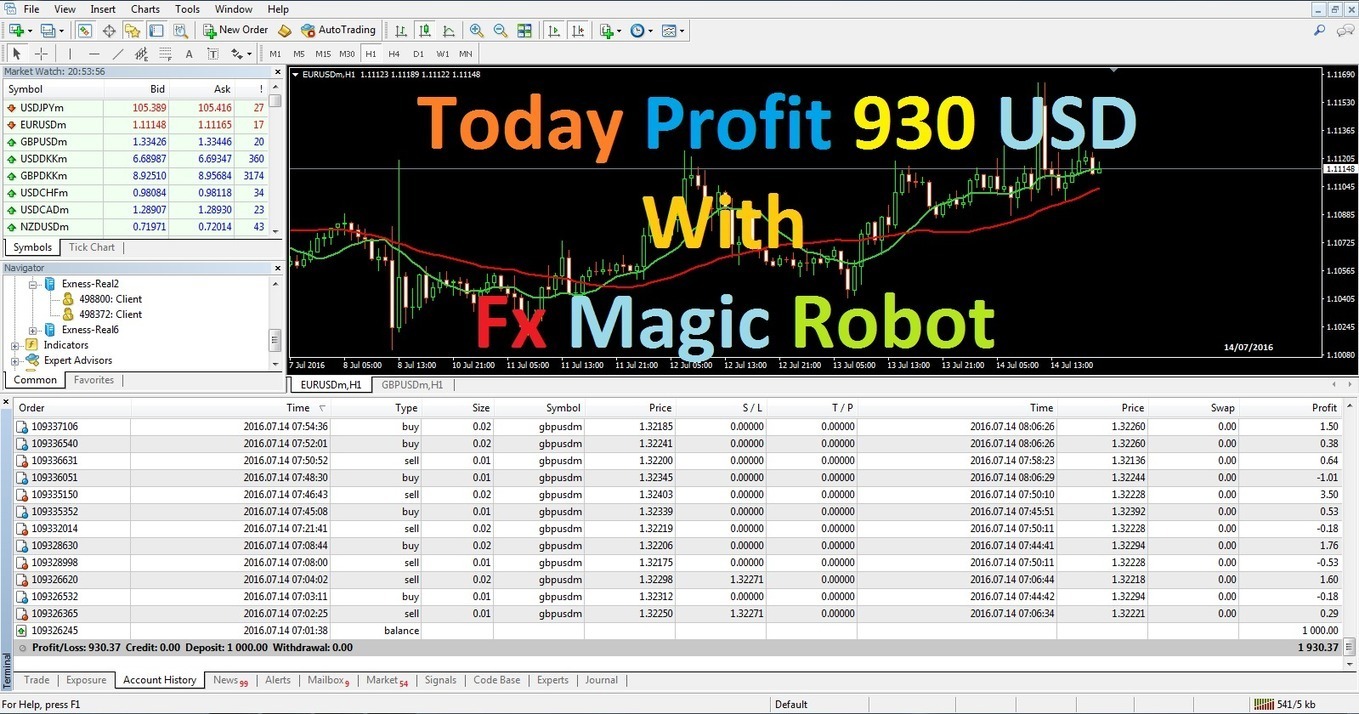Toggle the AutoTrading button

[338, 31]
